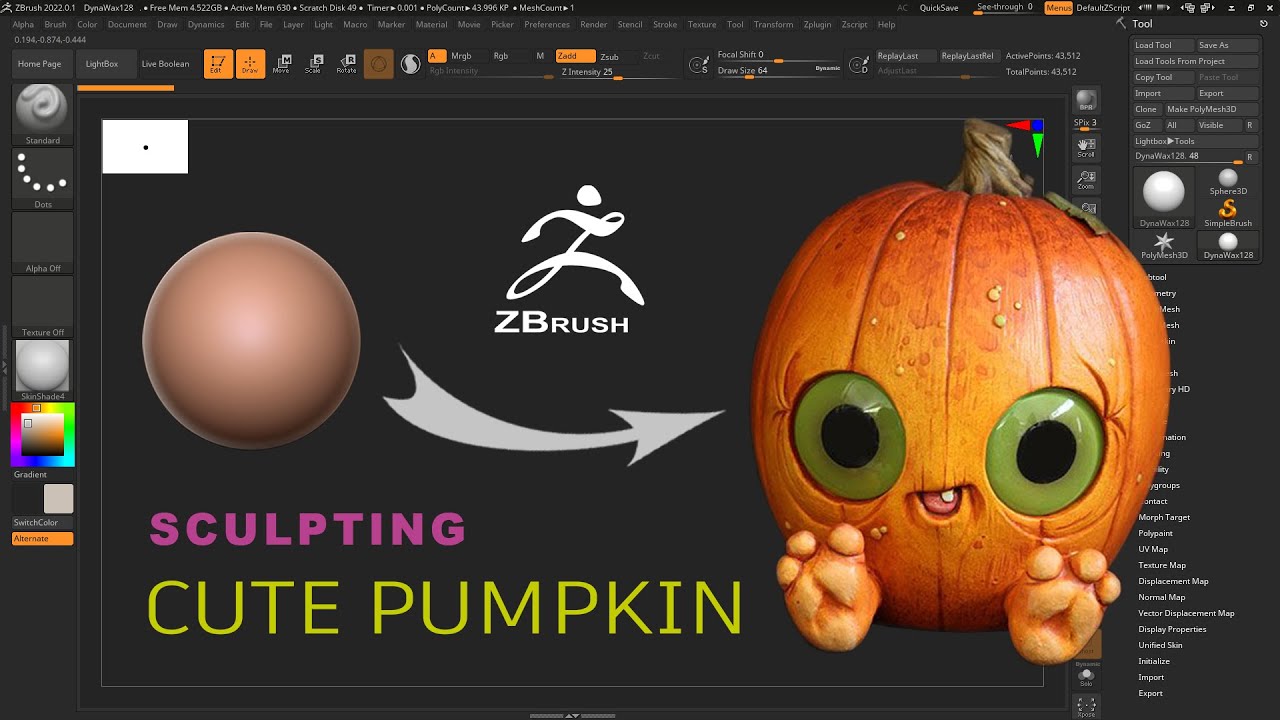The image size is (1280, 720).
Task: Click the Scroll canvas icon
Action: (x=1086, y=149)
